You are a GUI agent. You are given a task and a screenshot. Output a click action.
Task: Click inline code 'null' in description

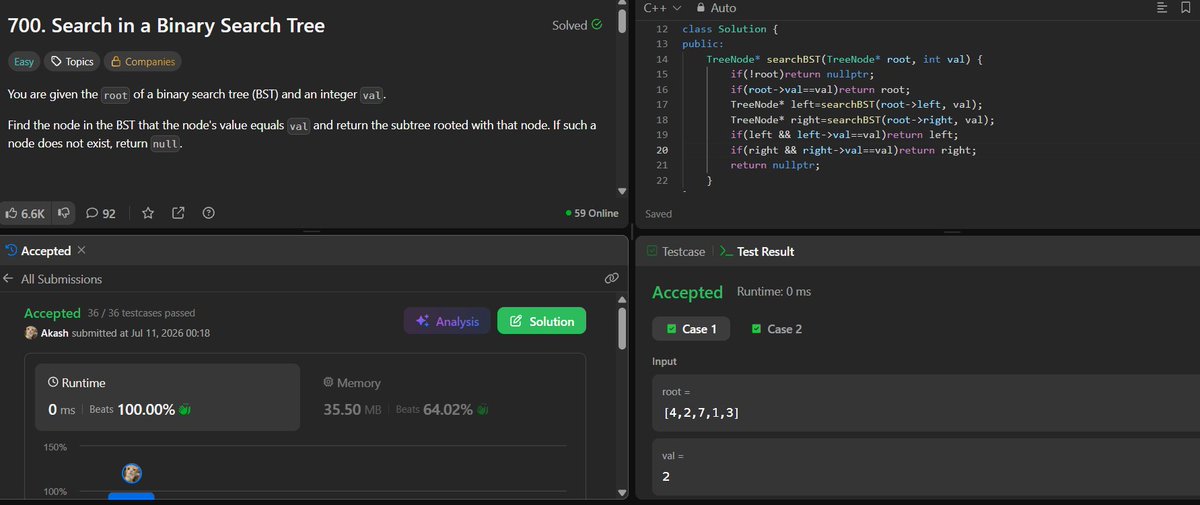tap(165, 144)
